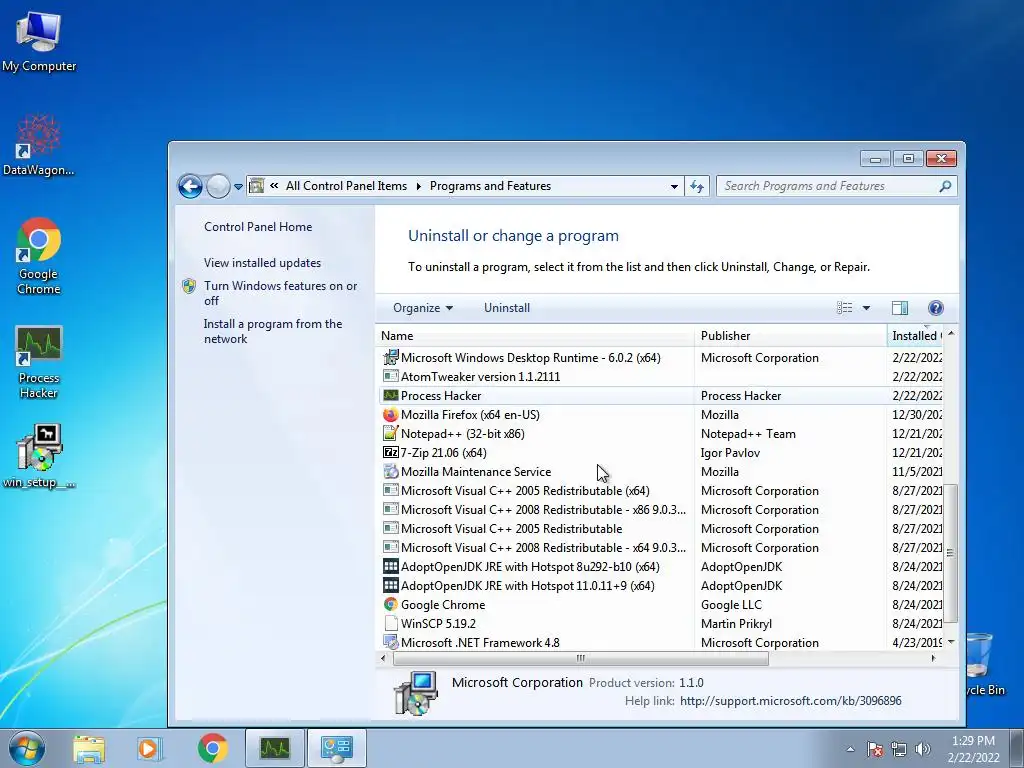Select Microsoft .NET Framework 4.8 entry
Screen dimensions: 1024x768
(x=660, y=642)
